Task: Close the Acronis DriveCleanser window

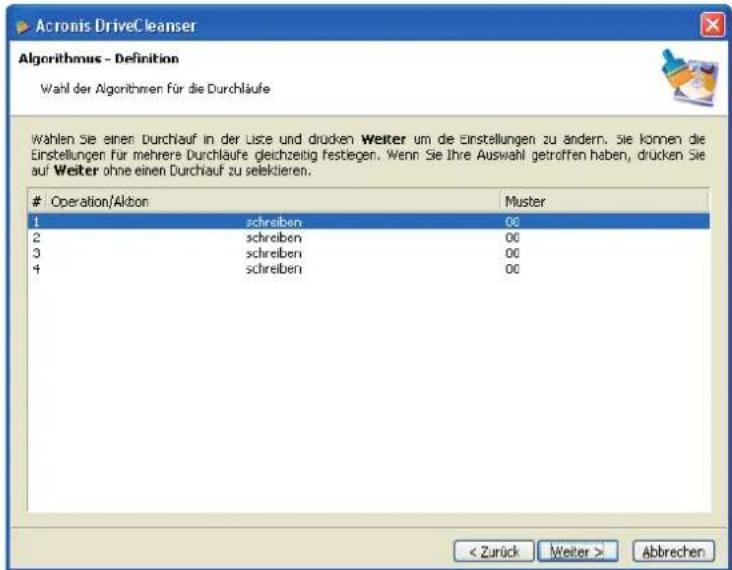Action: pyautogui.click(x=712, y=25)
